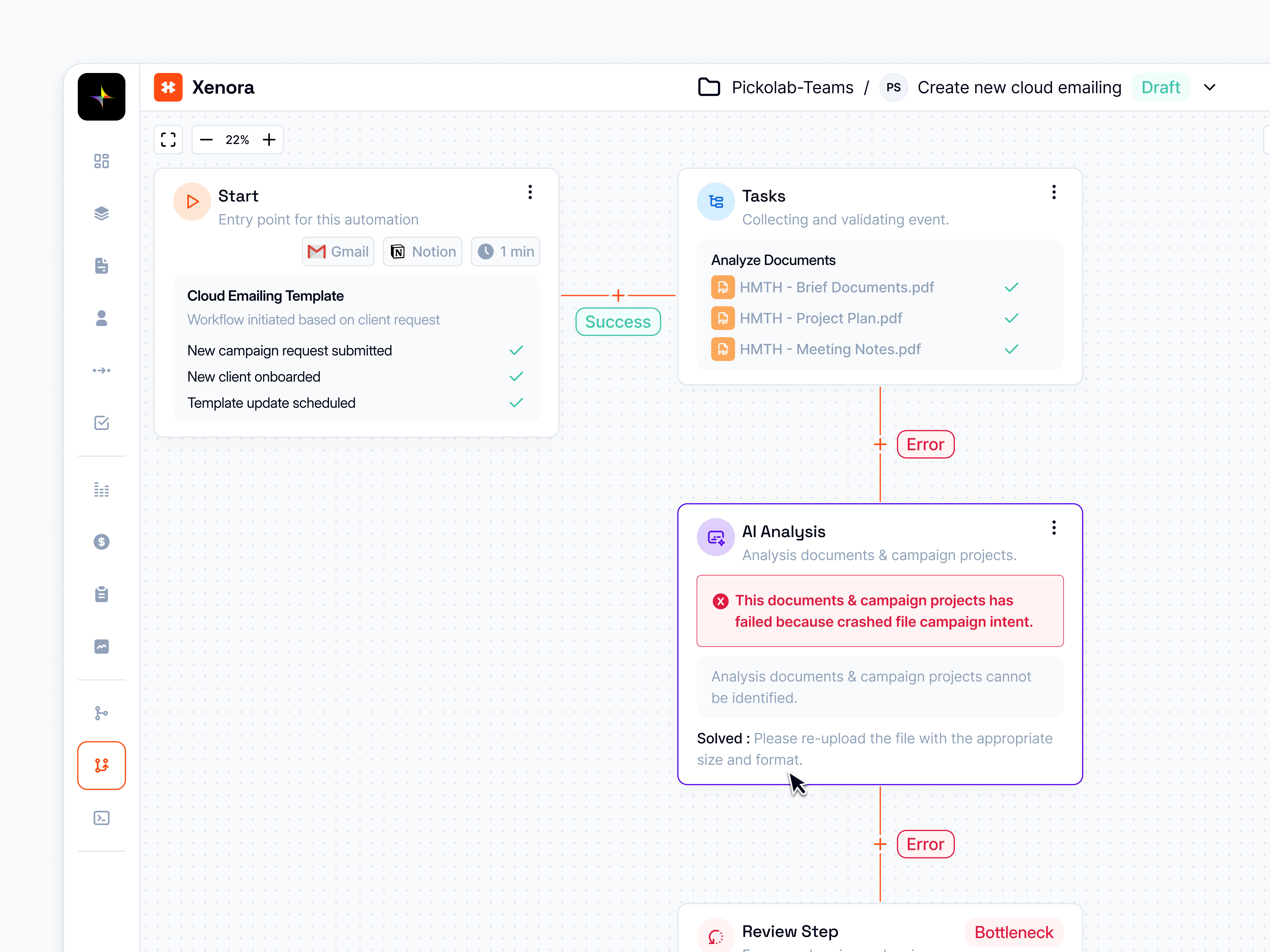Toggle the Template update scheduled checkmark
The width and height of the screenshot is (1270, 952).
click(x=516, y=402)
